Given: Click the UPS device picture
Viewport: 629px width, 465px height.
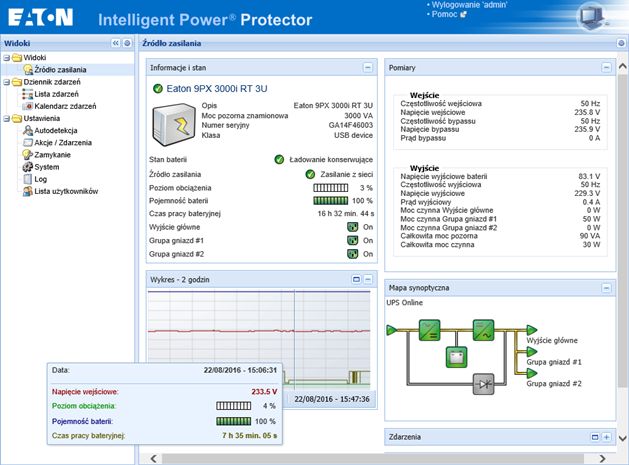Looking at the screenshot, I should pos(174,125).
